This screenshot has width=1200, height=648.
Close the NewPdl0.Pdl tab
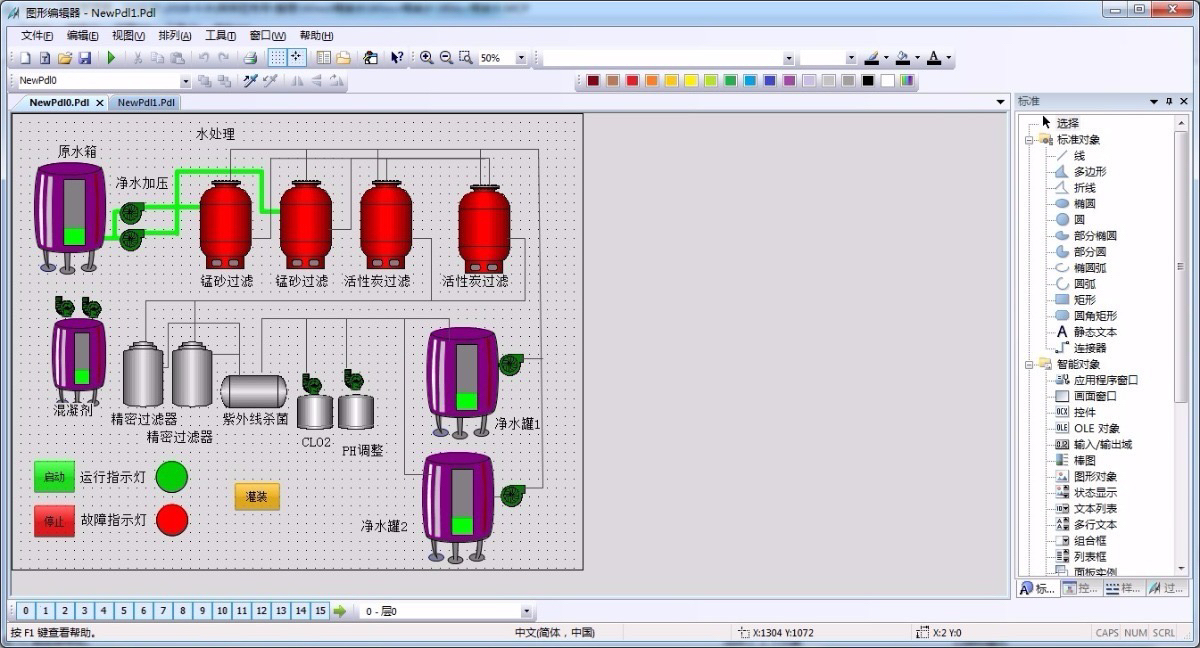(x=100, y=102)
